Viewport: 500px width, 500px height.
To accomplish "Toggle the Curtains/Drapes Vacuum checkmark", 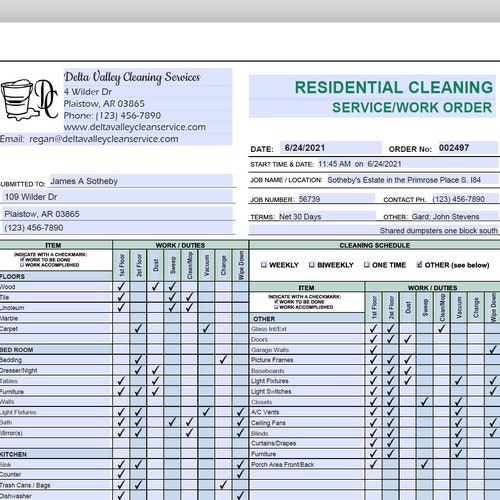I will (459, 443).
